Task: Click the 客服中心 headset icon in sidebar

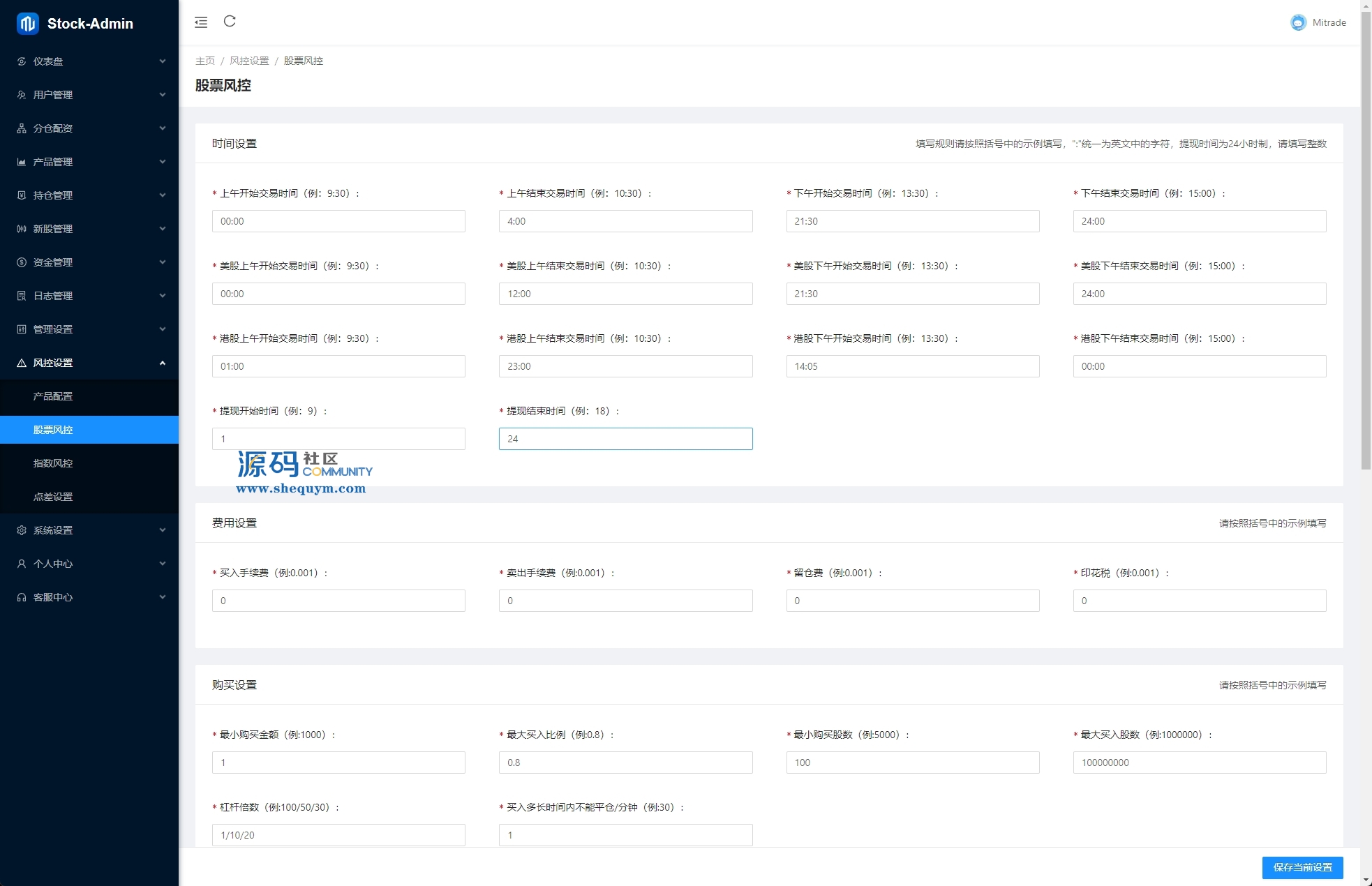Action: [x=22, y=597]
